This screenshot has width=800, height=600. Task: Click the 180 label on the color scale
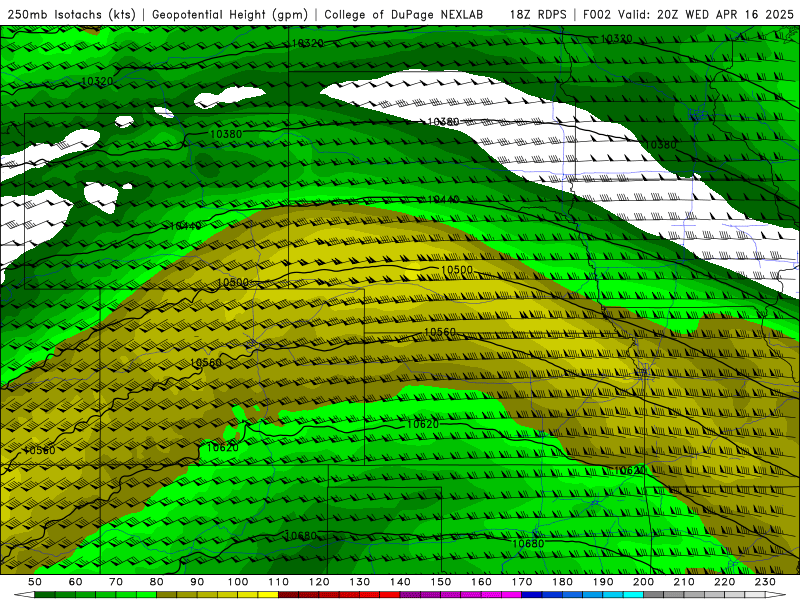(x=563, y=582)
